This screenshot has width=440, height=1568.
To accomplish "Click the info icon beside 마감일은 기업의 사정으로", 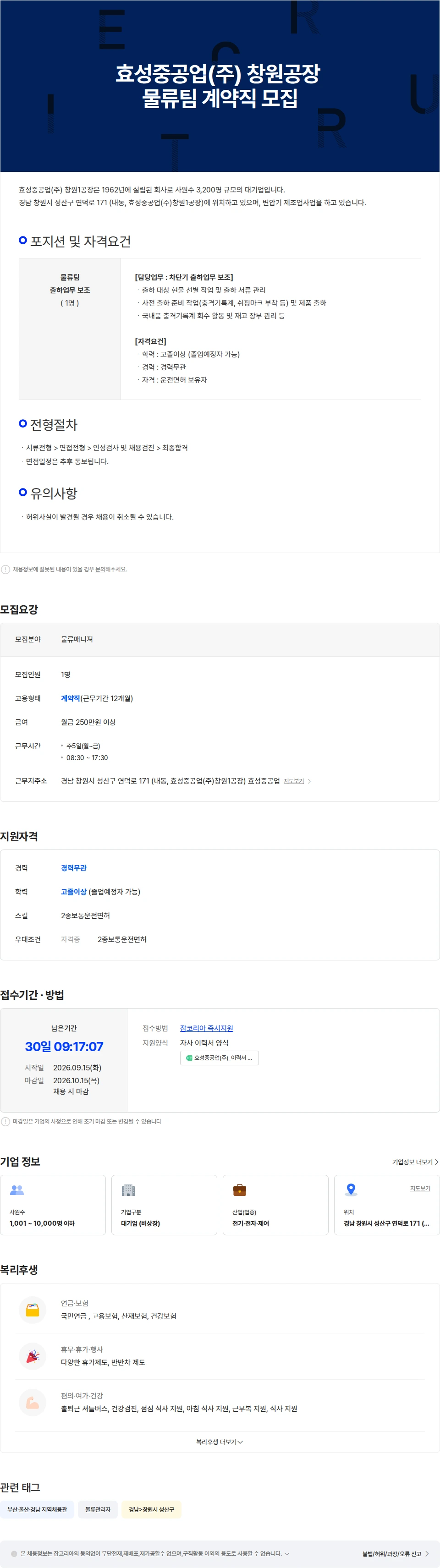I will coord(5,1121).
